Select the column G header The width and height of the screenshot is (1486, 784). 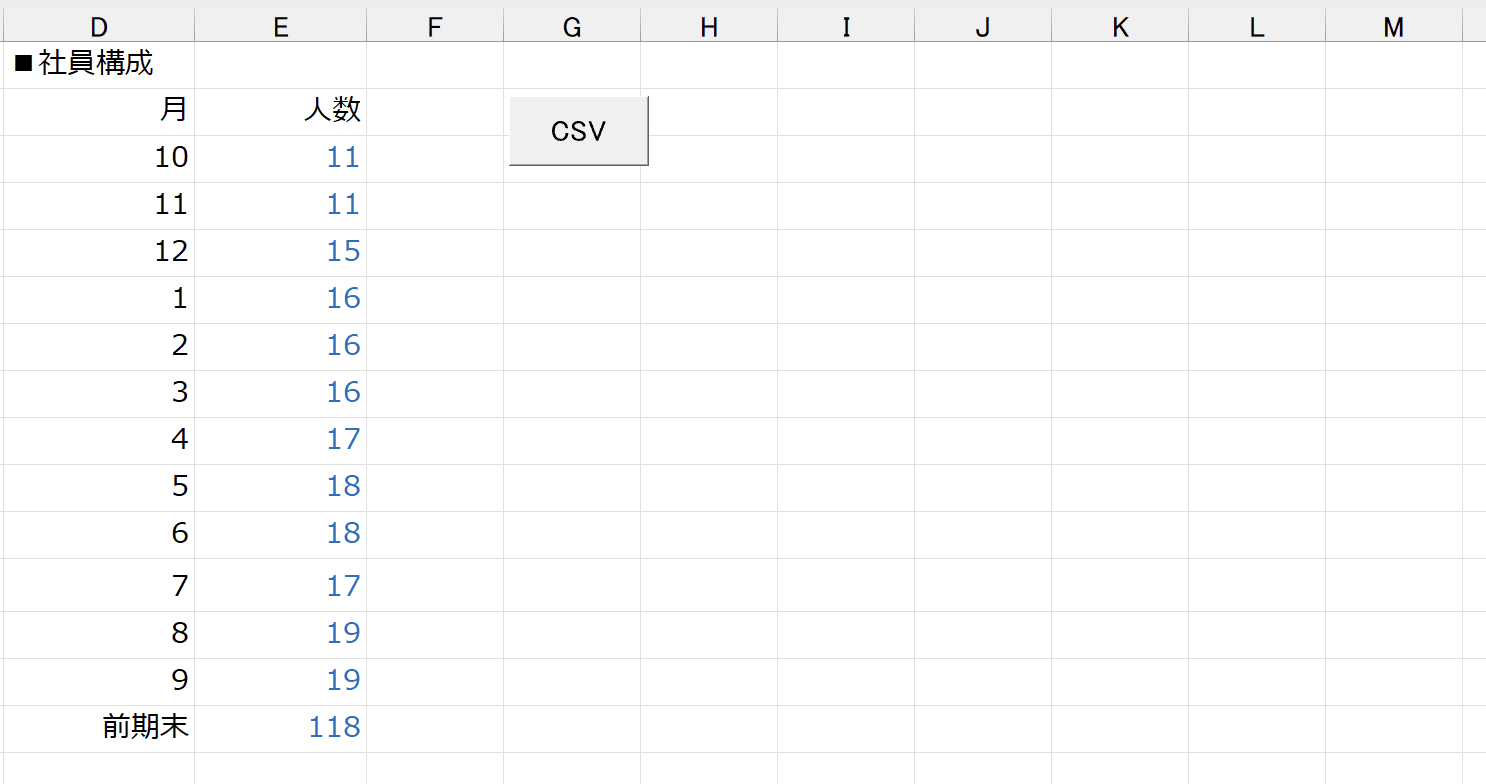click(571, 27)
